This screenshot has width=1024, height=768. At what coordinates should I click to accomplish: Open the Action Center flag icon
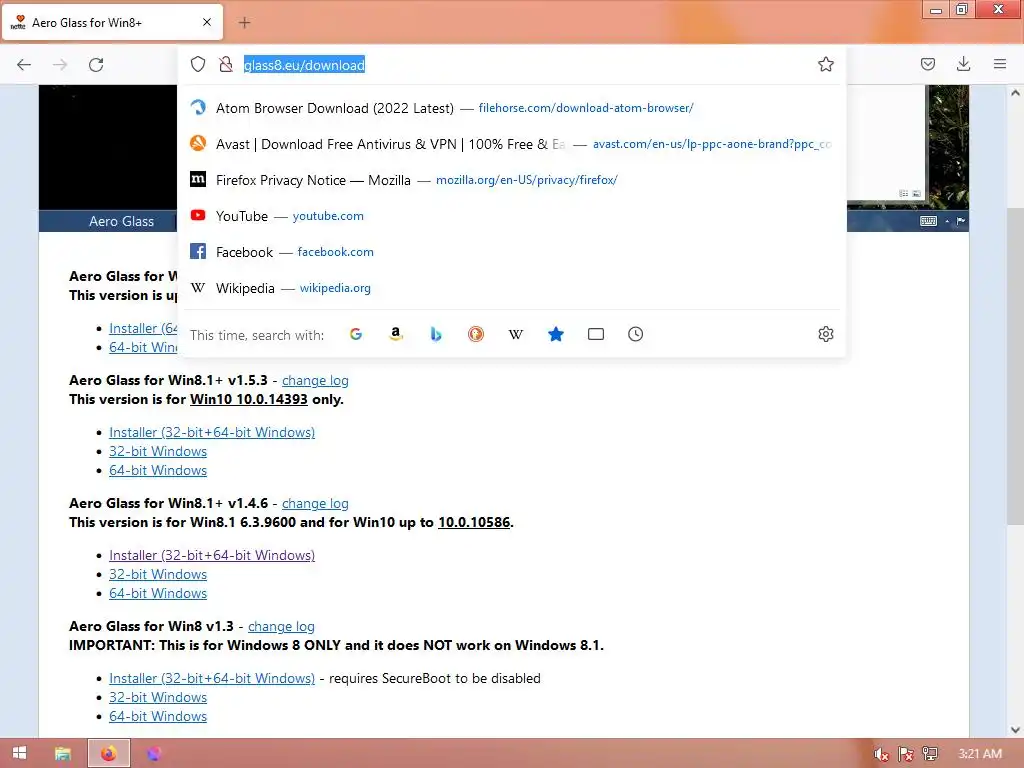pos(906,754)
